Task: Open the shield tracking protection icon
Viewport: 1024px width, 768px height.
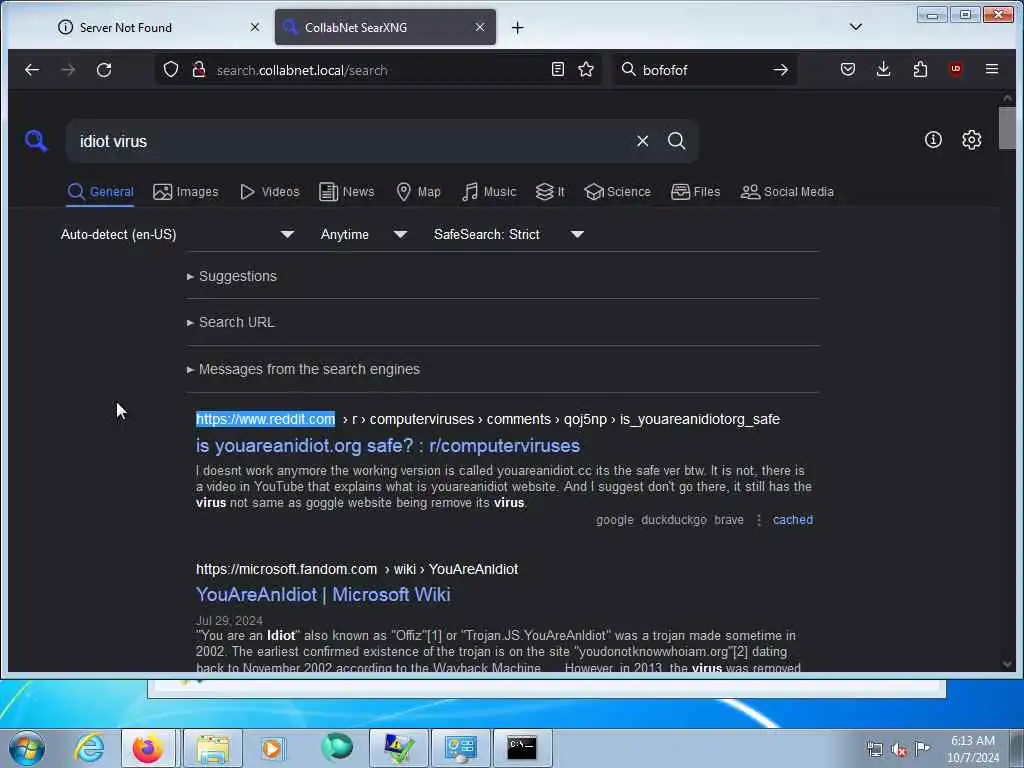Action: pos(170,69)
